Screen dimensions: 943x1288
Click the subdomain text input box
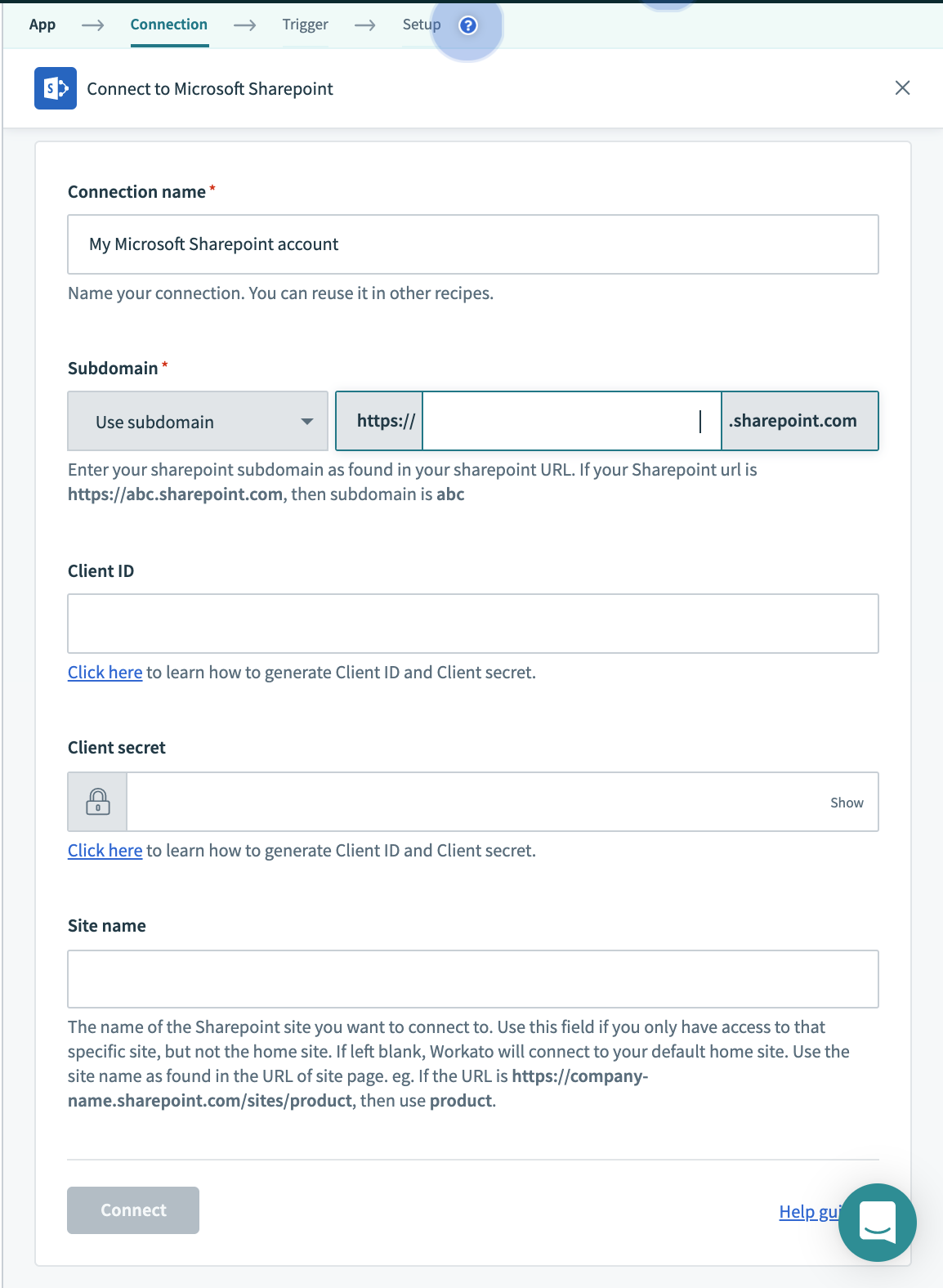(x=570, y=421)
